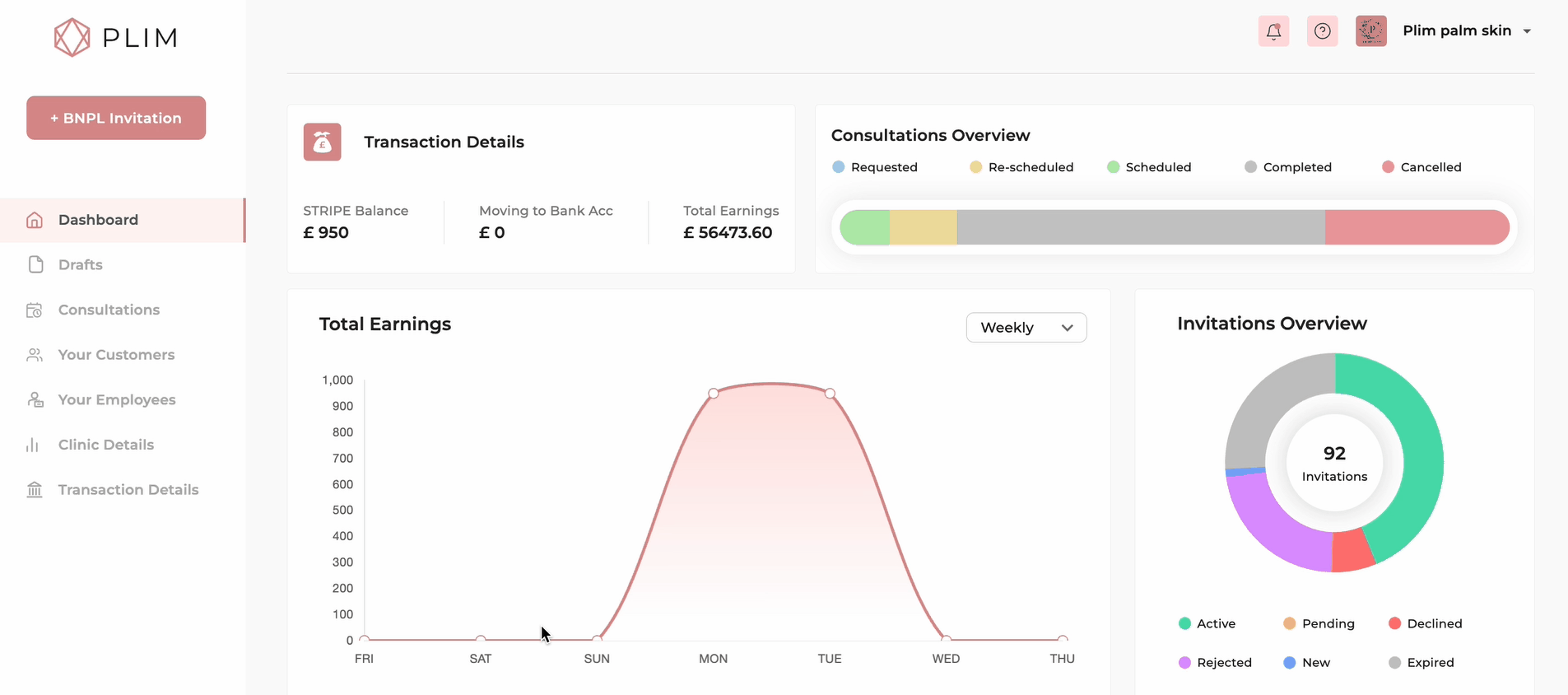Click the PLIM logo
Screen dimensions: 1568x695
116,38
